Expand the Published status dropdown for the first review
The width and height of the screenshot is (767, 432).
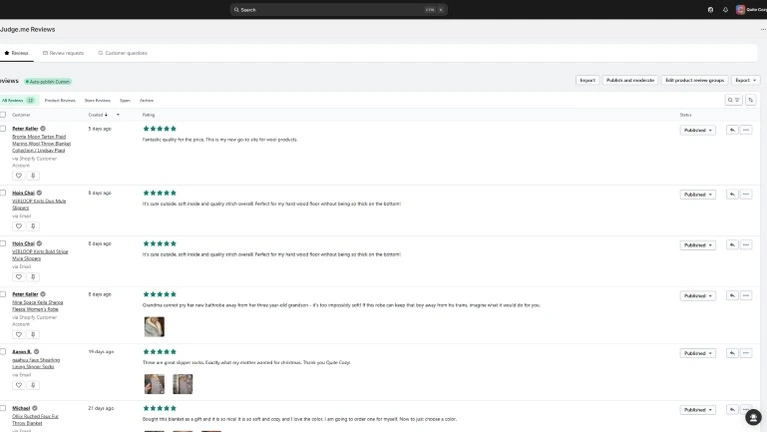coord(698,130)
